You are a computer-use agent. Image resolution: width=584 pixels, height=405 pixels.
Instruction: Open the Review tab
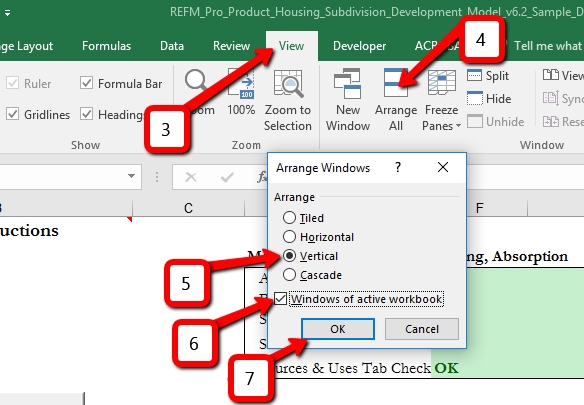click(x=231, y=46)
